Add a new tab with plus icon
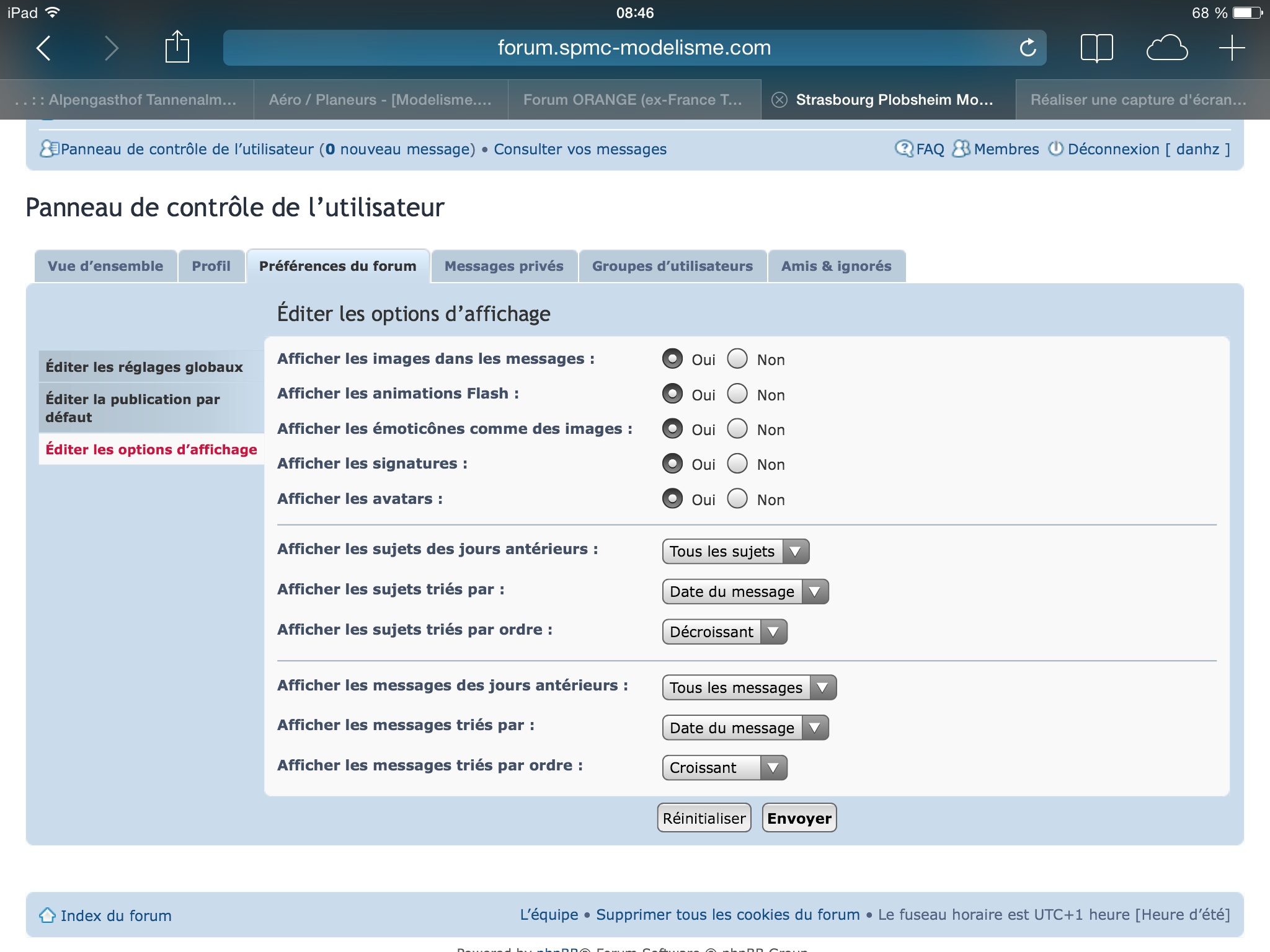 pyautogui.click(x=1232, y=48)
